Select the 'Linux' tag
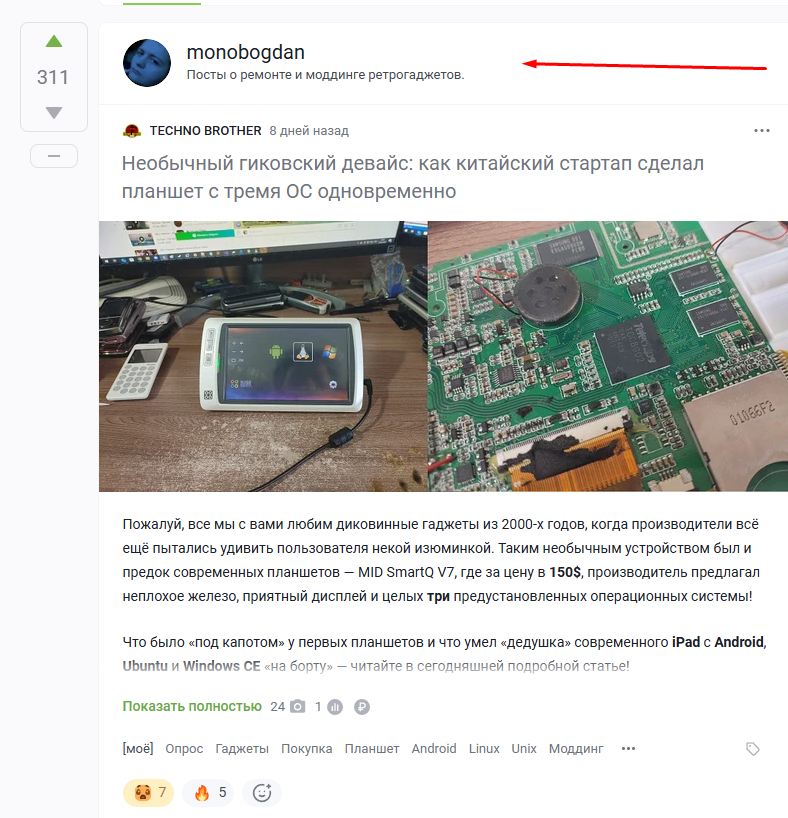The image size is (788, 818). click(x=484, y=749)
